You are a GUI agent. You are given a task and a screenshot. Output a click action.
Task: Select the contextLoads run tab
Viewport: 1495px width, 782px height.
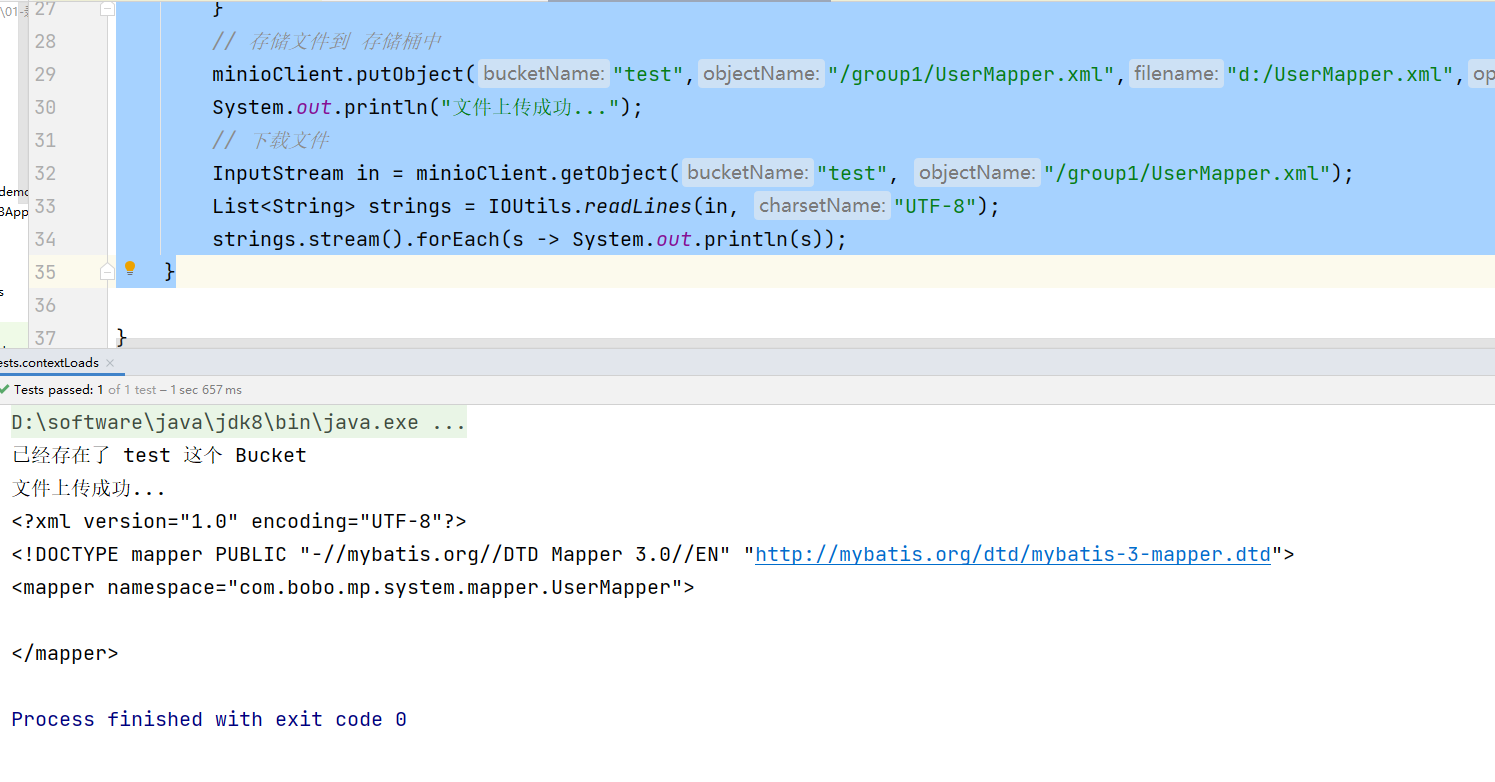click(48, 363)
